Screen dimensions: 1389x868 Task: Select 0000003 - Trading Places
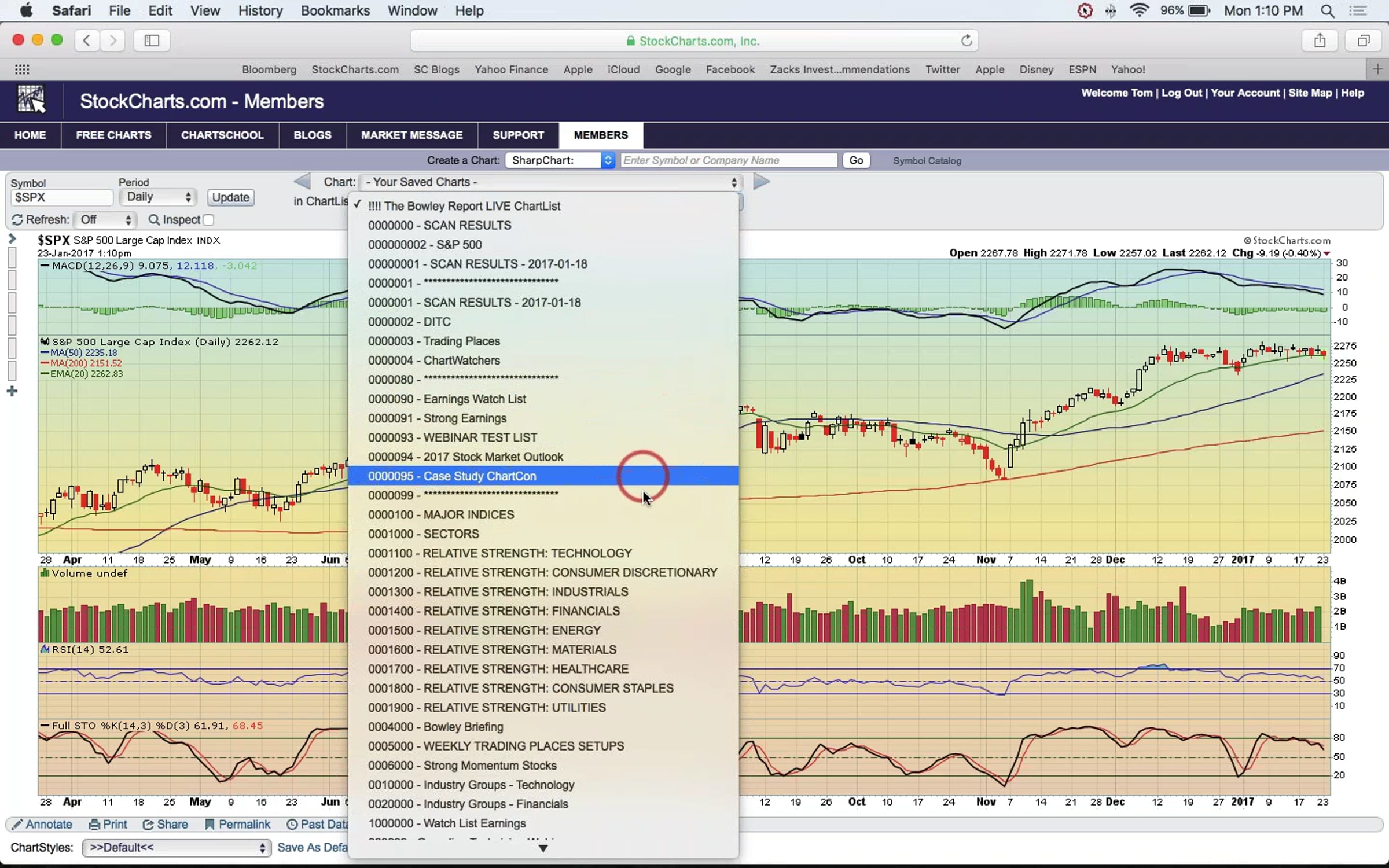(x=543, y=341)
